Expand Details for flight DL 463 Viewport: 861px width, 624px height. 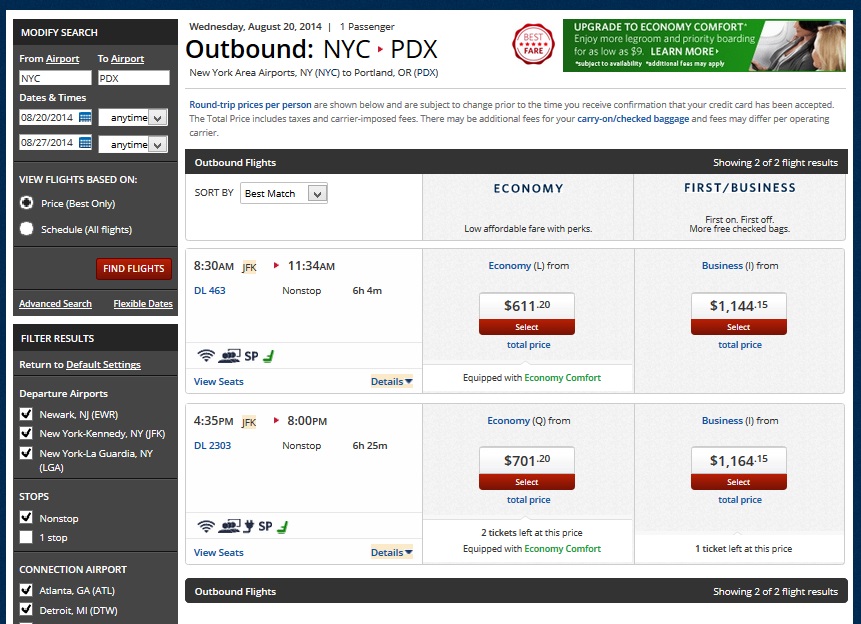tap(391, 381)
